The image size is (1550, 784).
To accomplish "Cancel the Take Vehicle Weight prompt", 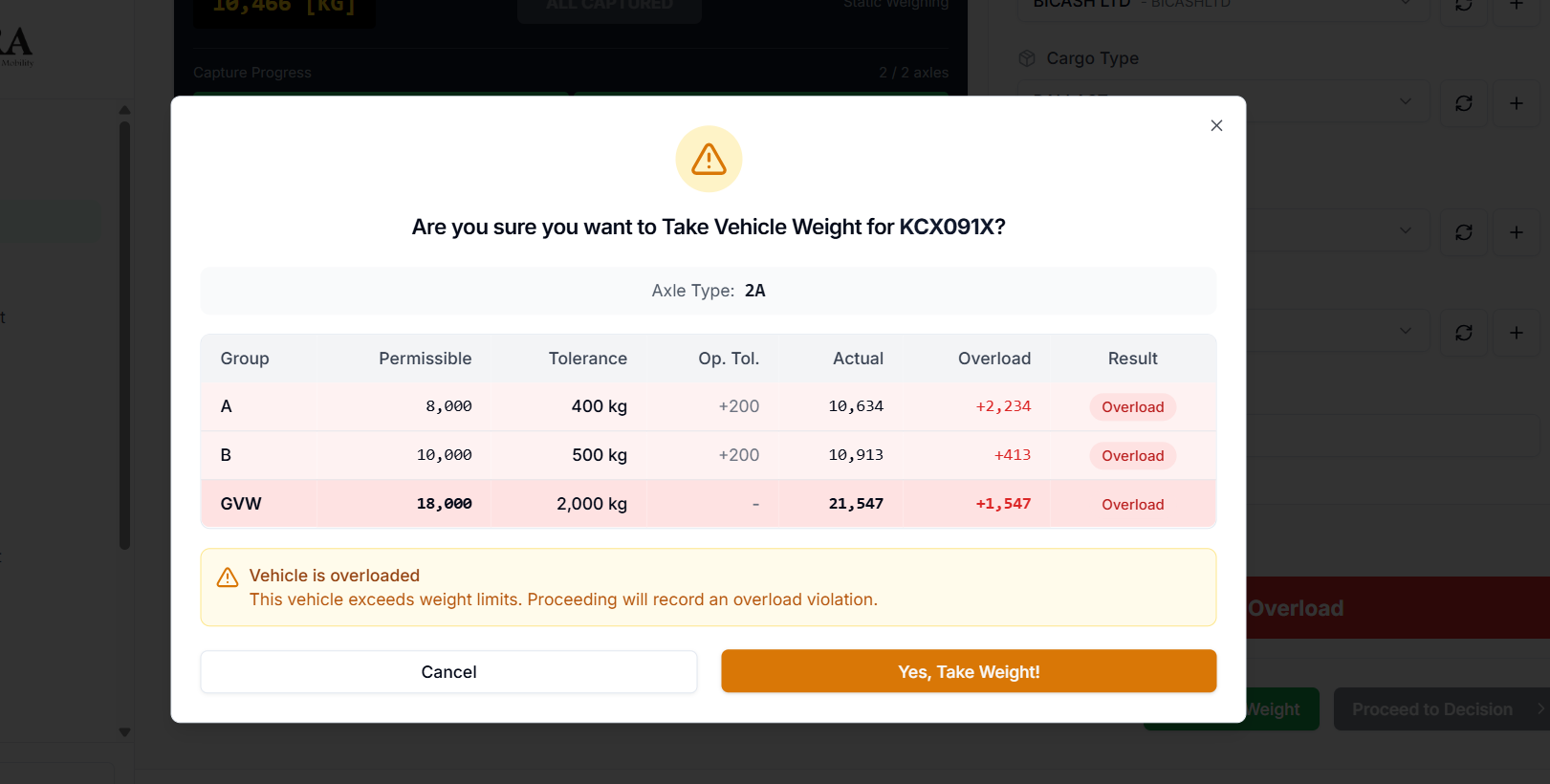I will coord(448,671).
